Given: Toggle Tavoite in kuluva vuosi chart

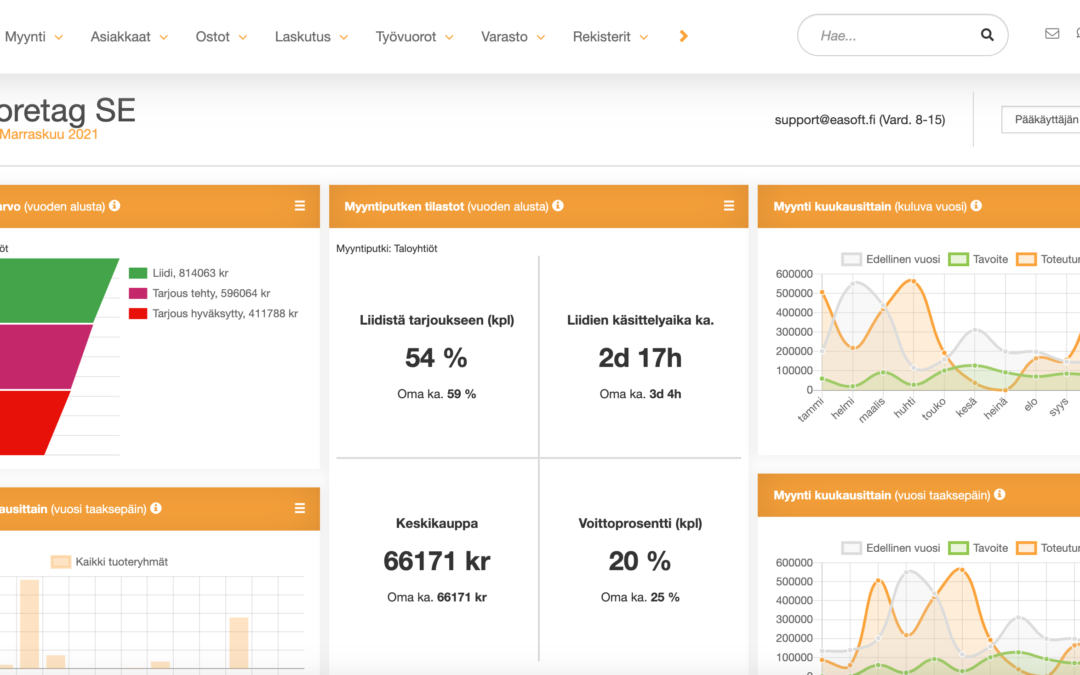Looking at the screenshot, I should [x=979, y=259].
